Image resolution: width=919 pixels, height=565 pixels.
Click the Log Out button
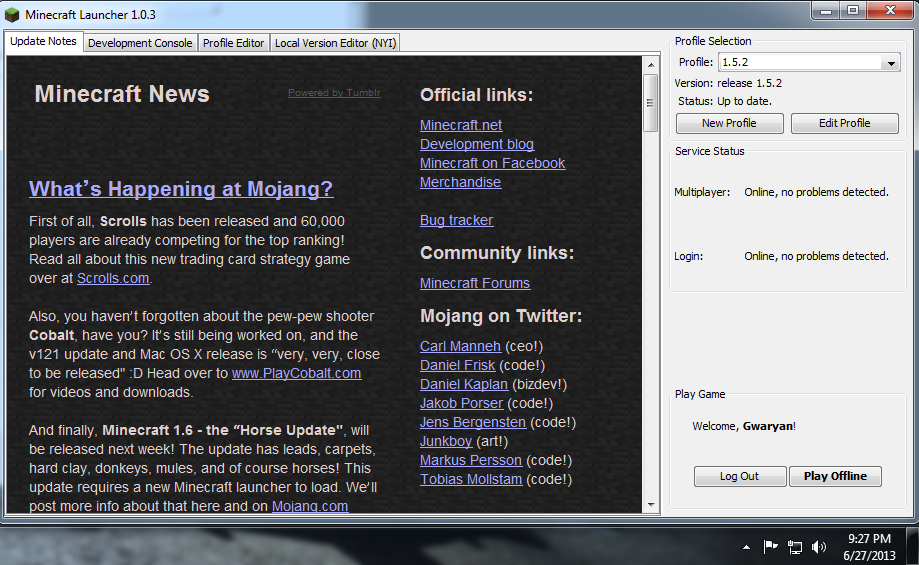tap(739, 476)
